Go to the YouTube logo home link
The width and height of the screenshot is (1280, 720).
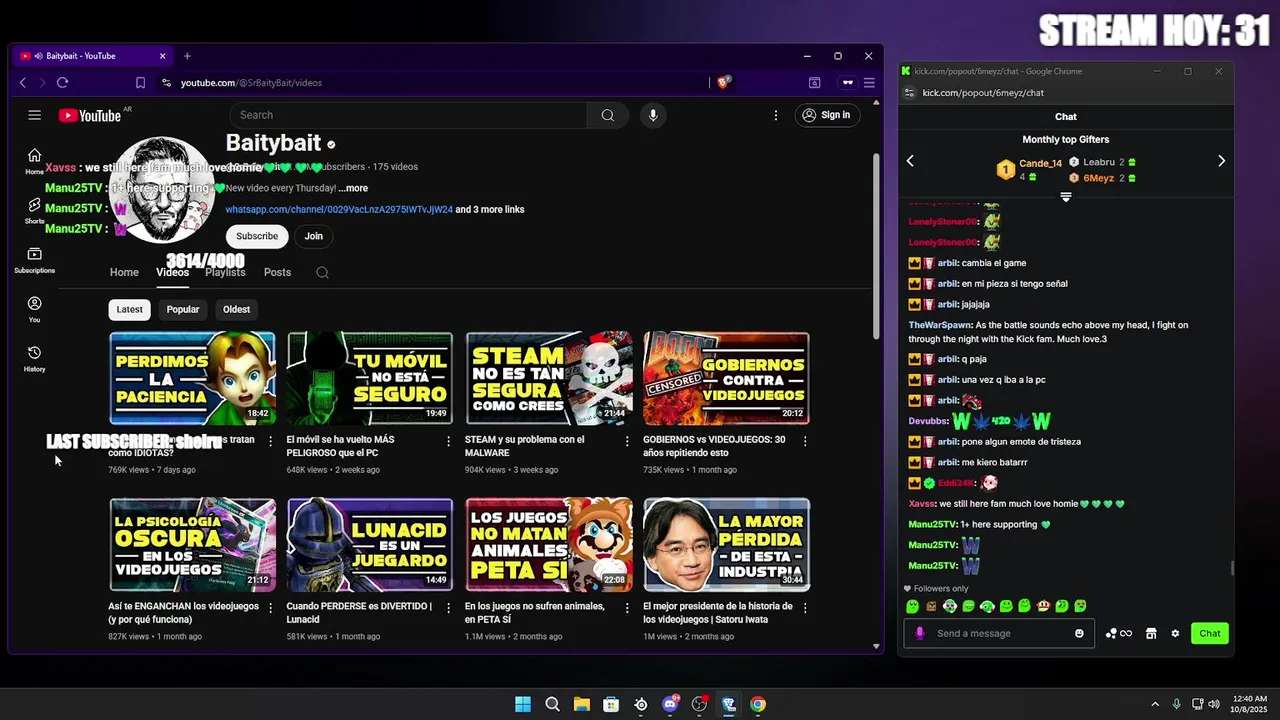[x=90, y=115]
